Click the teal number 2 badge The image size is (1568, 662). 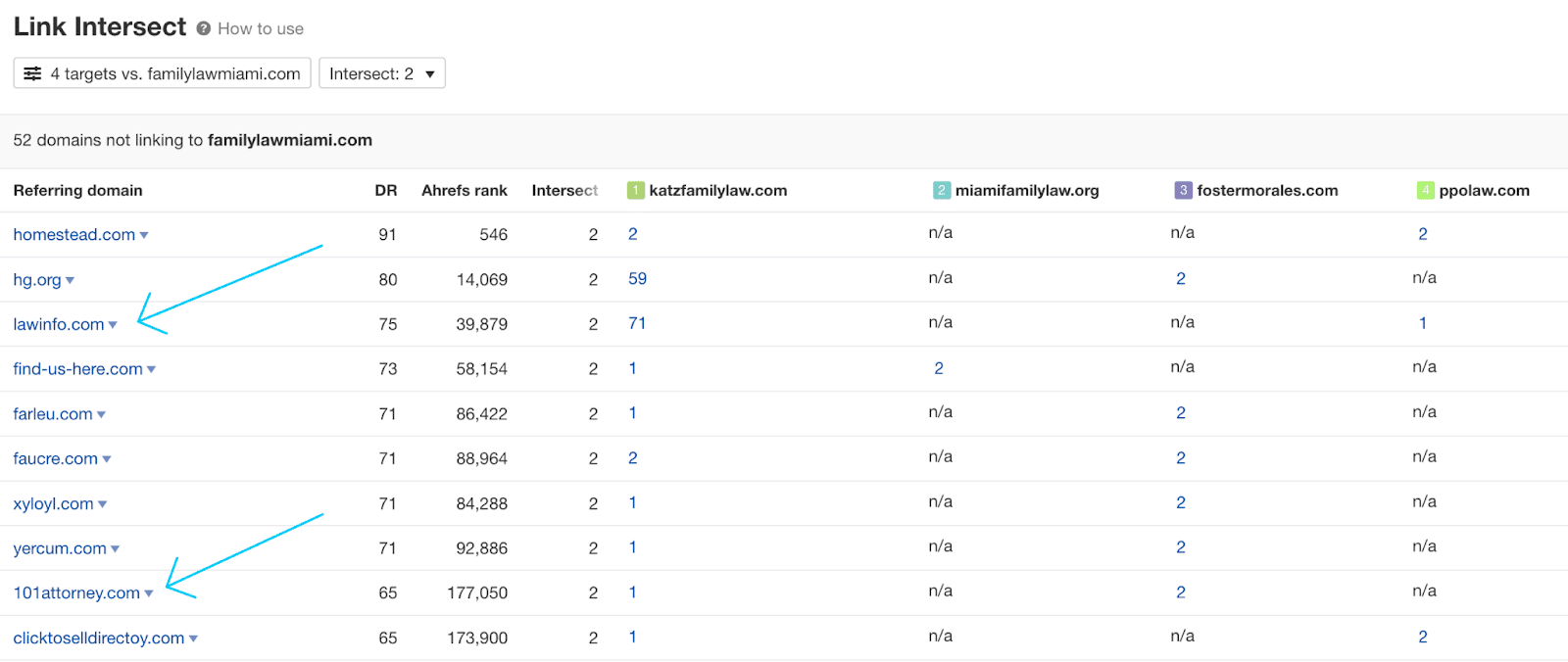click(942, 190)
